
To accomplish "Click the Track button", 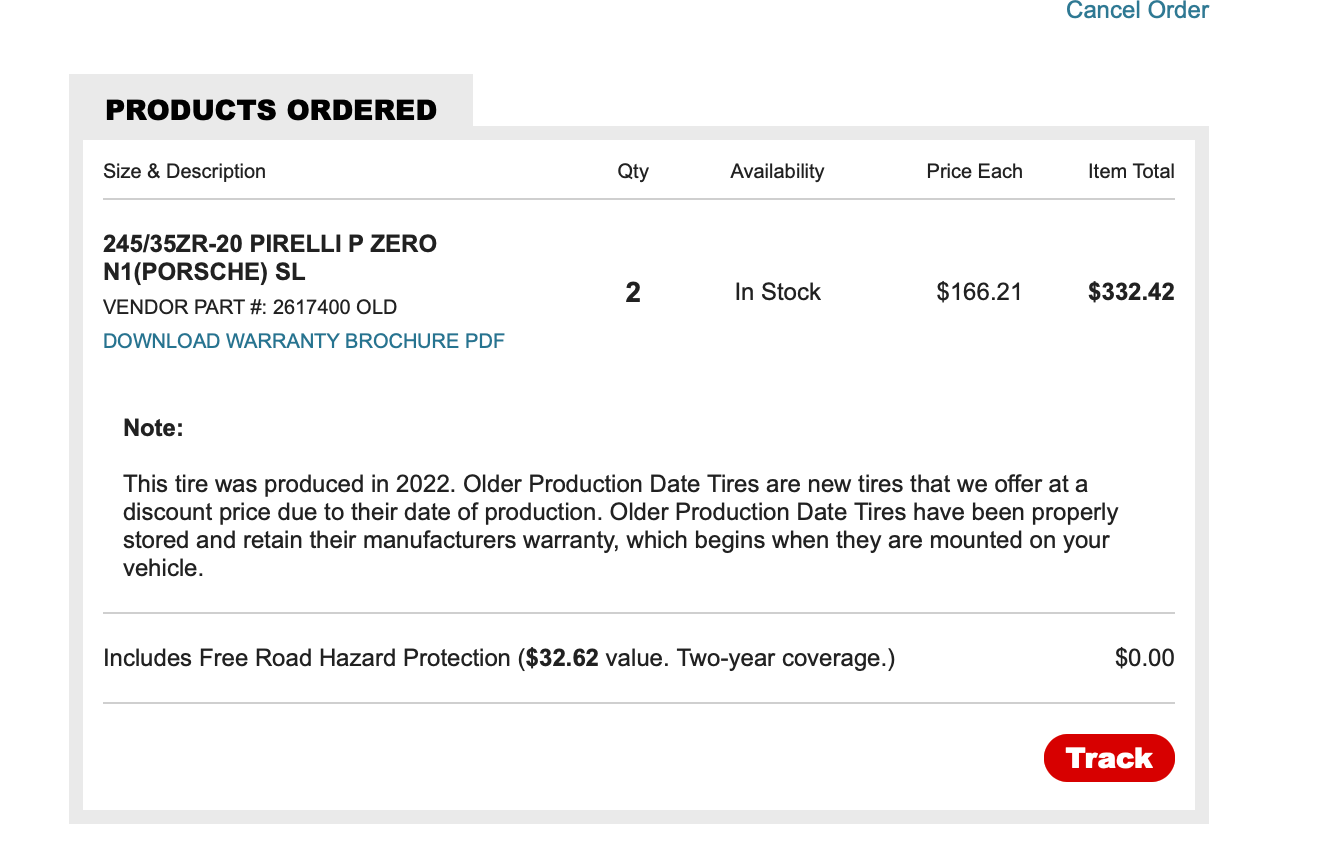I will [1108, 758].
